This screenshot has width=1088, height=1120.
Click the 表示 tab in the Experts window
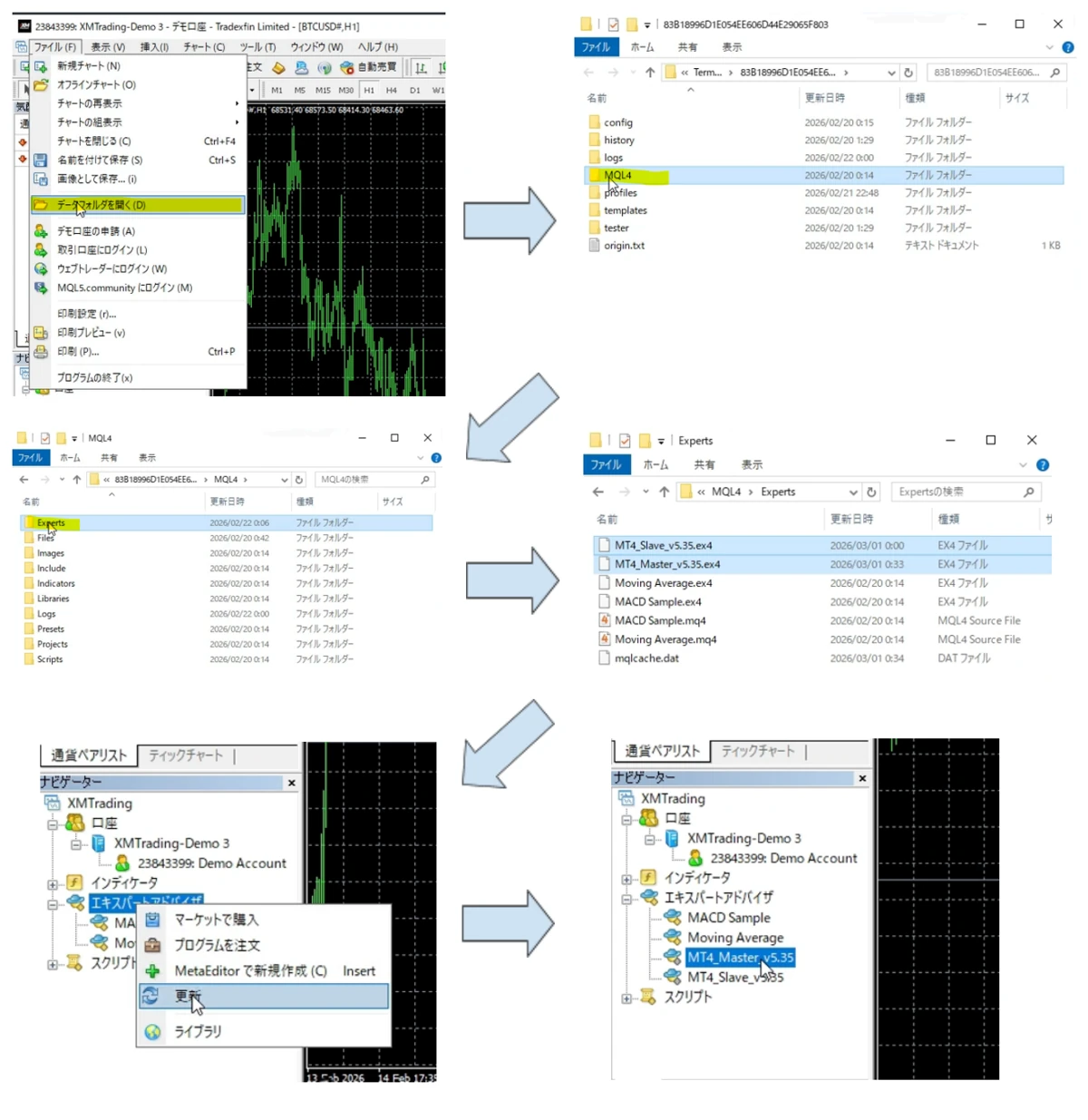[752, 464]
